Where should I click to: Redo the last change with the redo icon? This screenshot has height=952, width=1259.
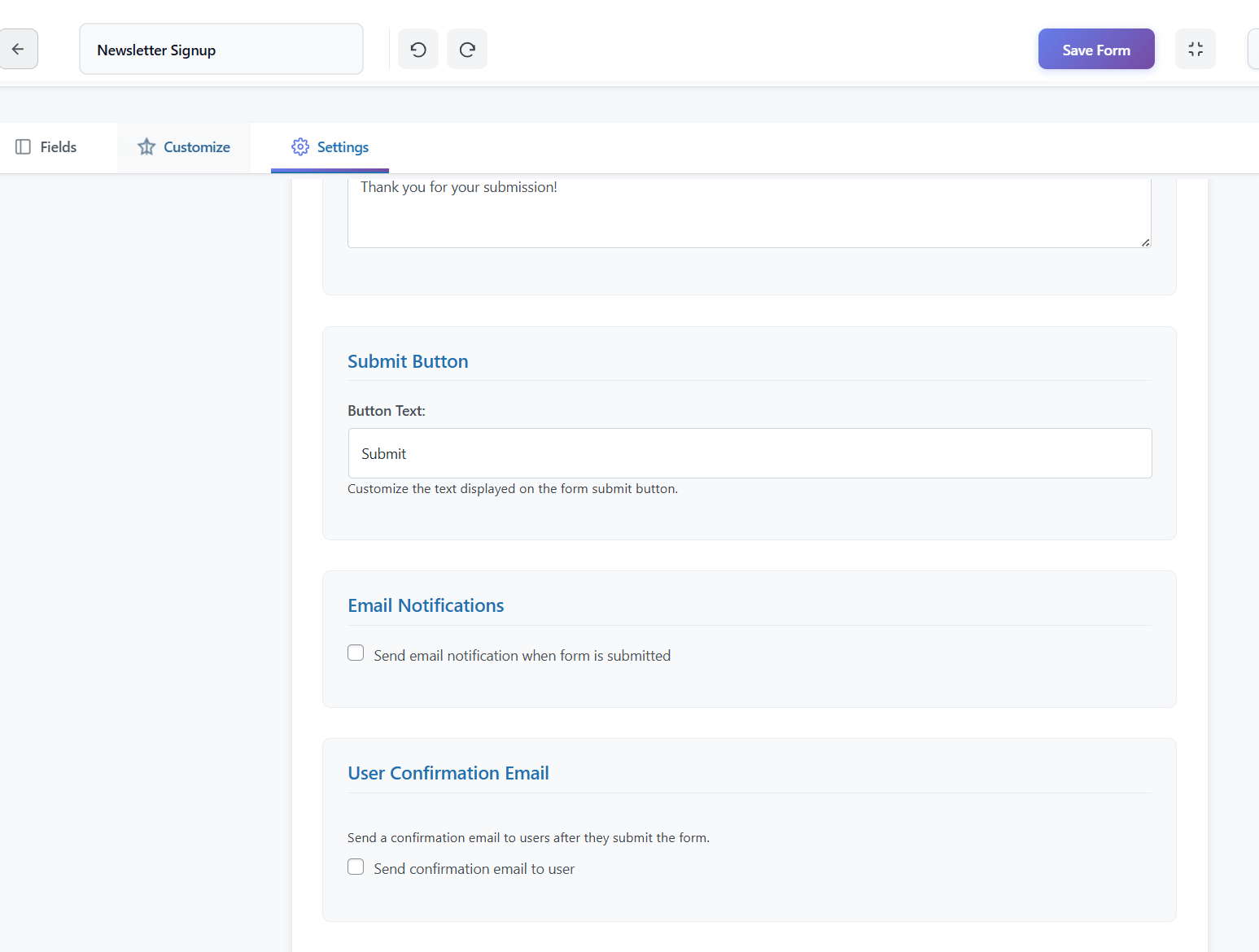tap(466, 49)
